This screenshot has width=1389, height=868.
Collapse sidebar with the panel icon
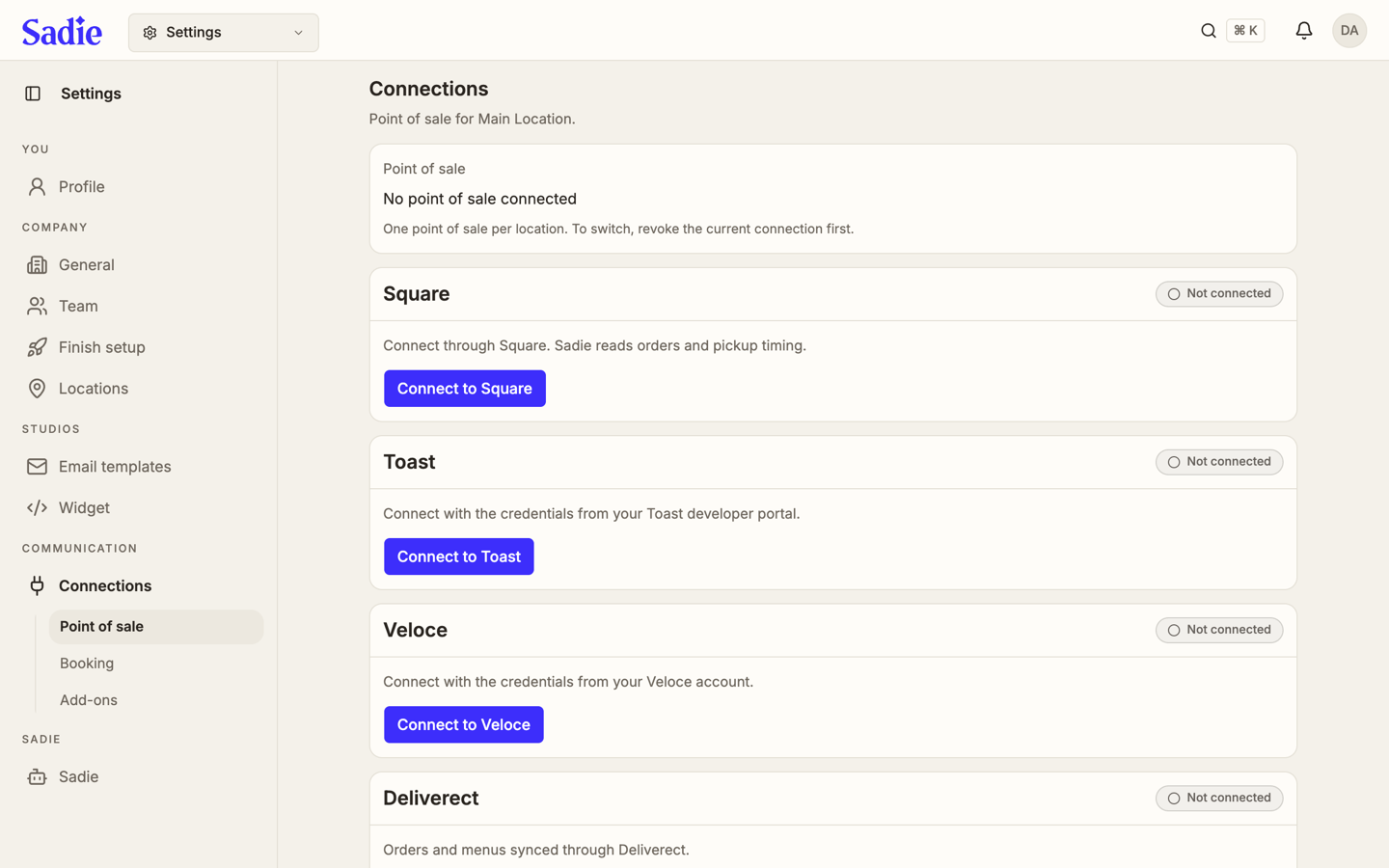click(33, 94)
